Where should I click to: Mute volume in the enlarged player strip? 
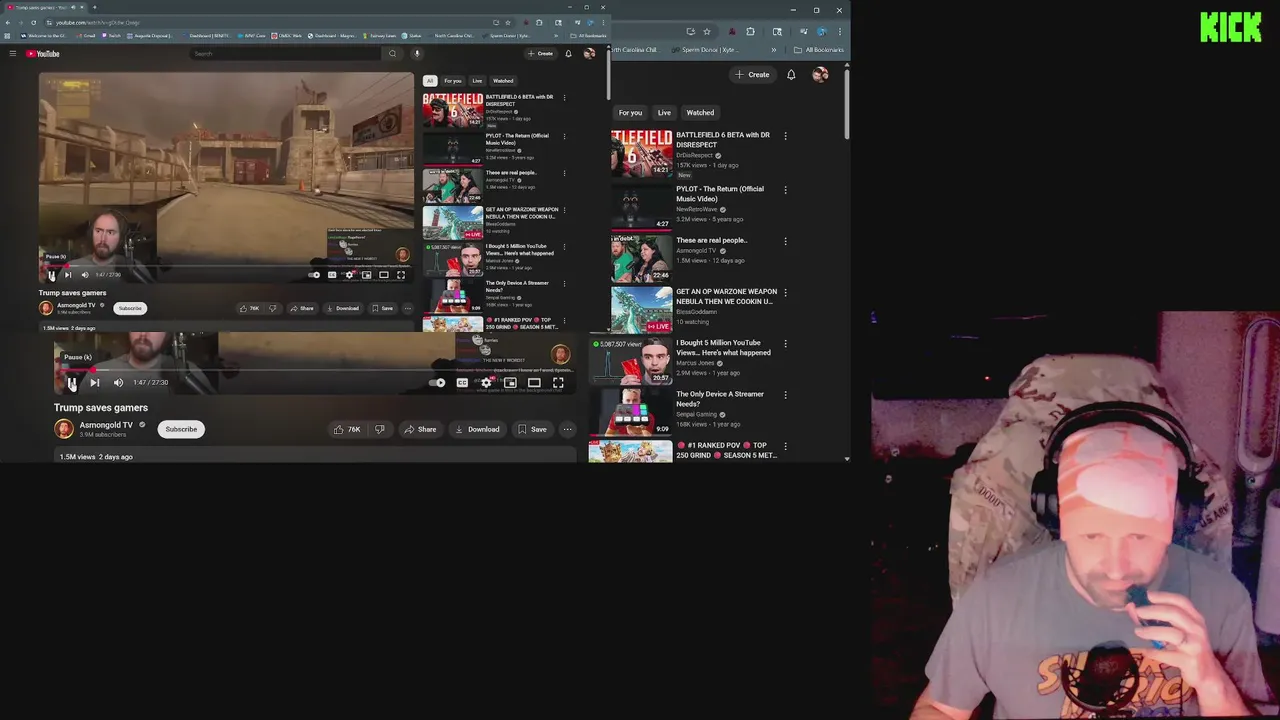(118, 382)
